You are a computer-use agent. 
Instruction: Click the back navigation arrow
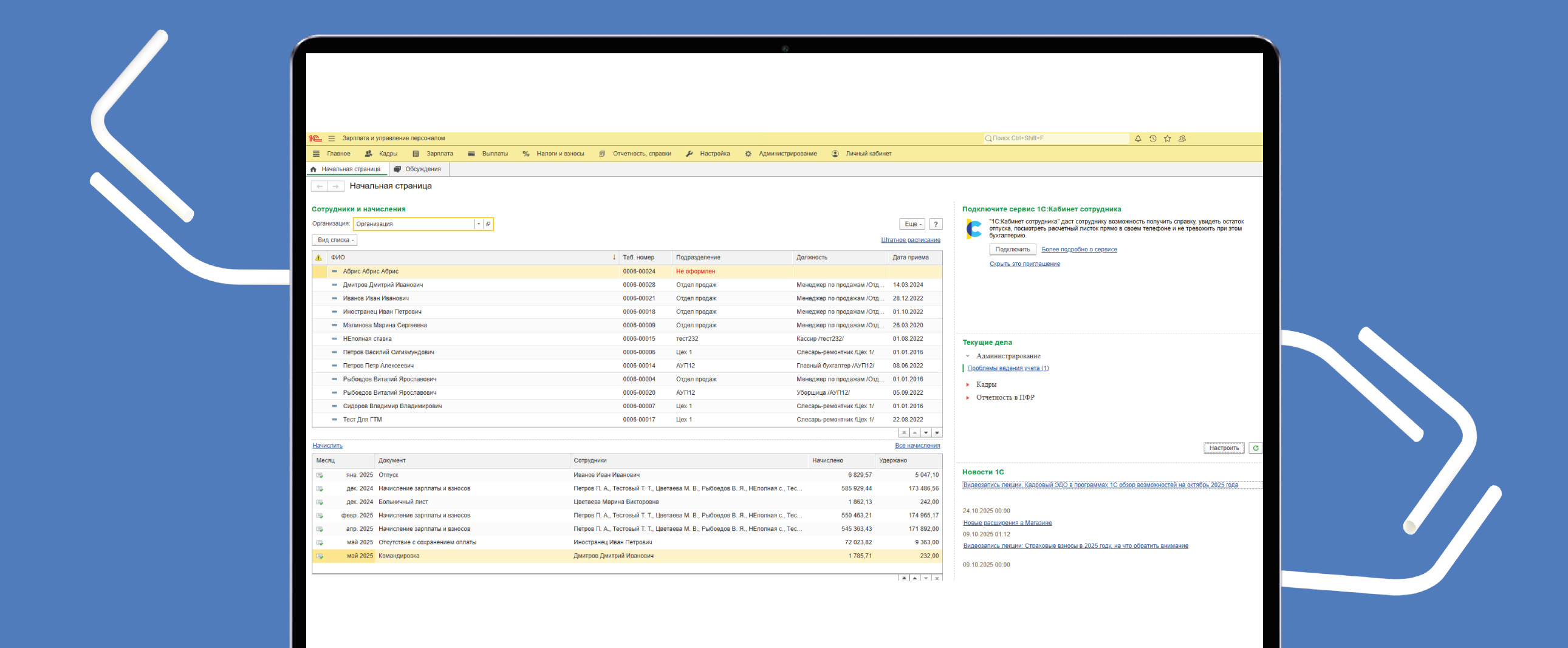pos(320,186)
